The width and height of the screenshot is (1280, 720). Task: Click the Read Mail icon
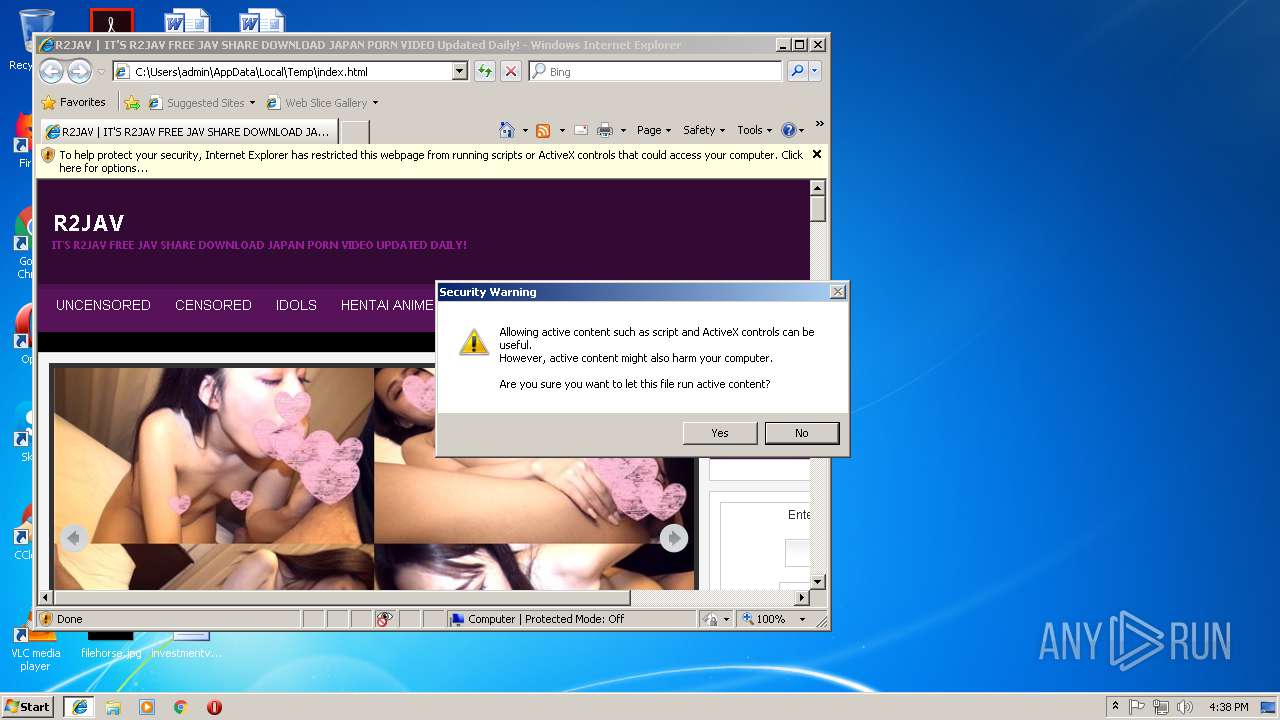581,130
